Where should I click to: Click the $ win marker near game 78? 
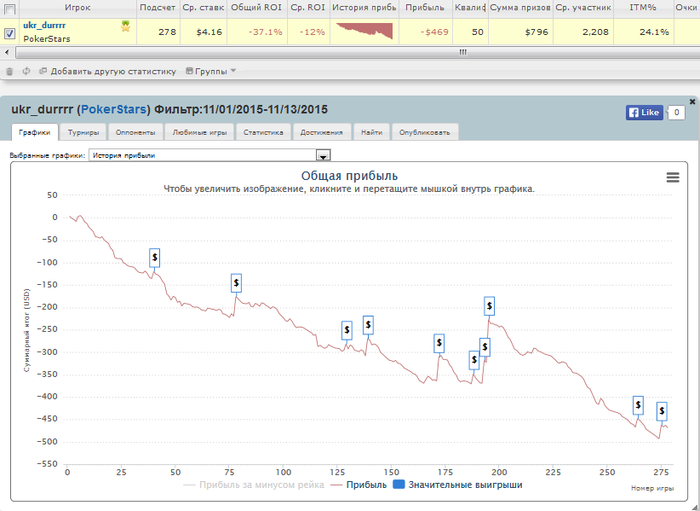(236, 283)
